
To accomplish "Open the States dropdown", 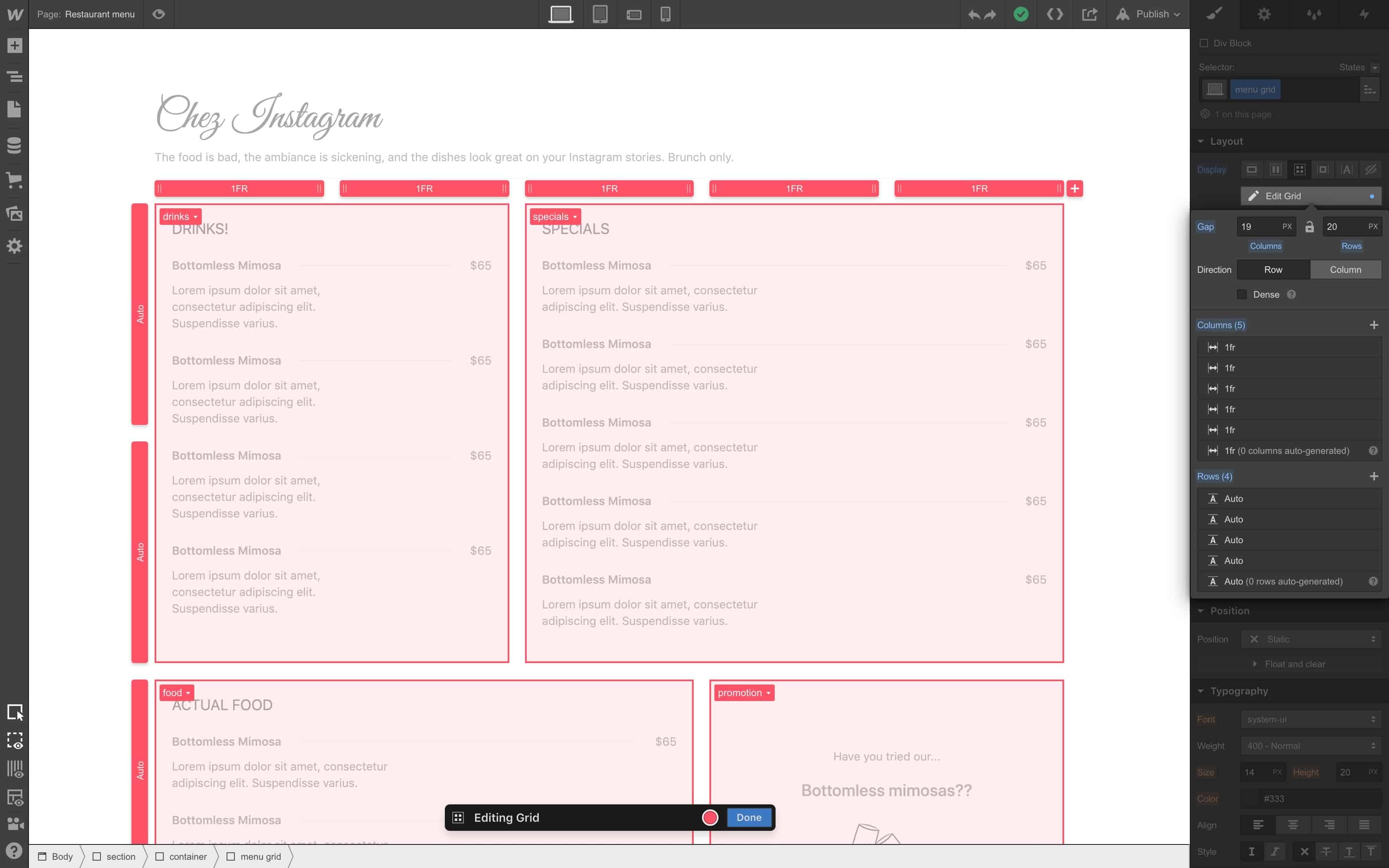I will (1356, 67).
